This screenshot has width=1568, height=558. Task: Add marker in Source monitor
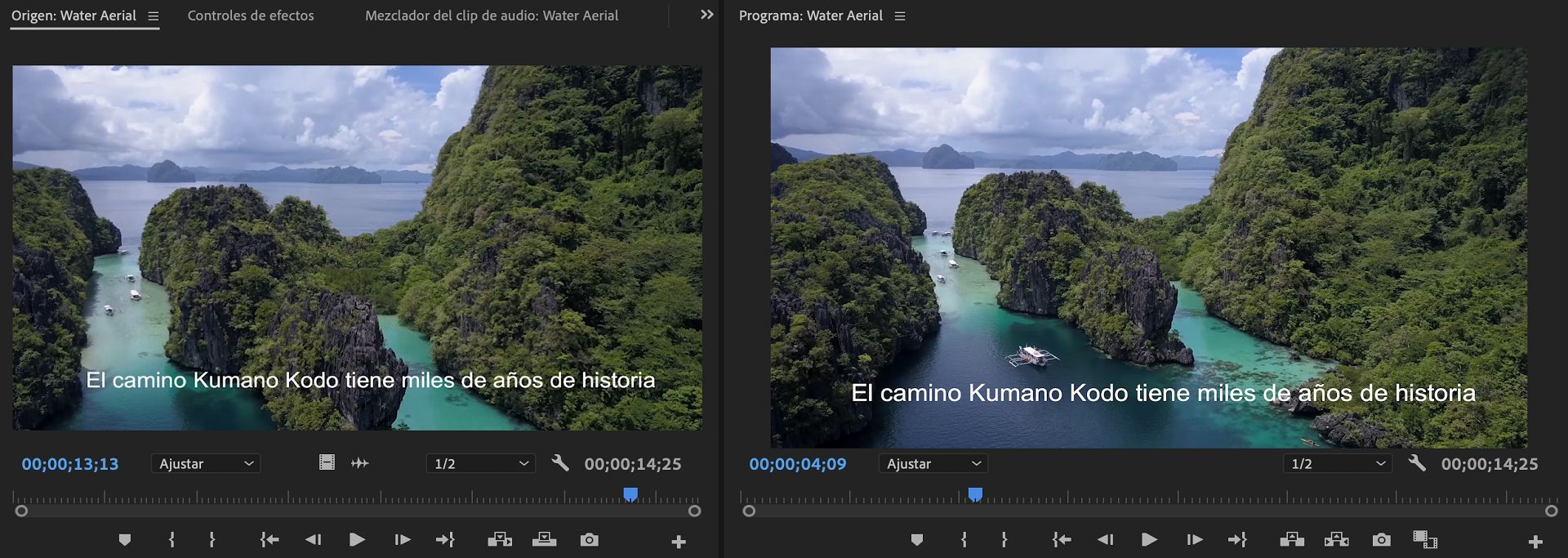click(124, 540)
